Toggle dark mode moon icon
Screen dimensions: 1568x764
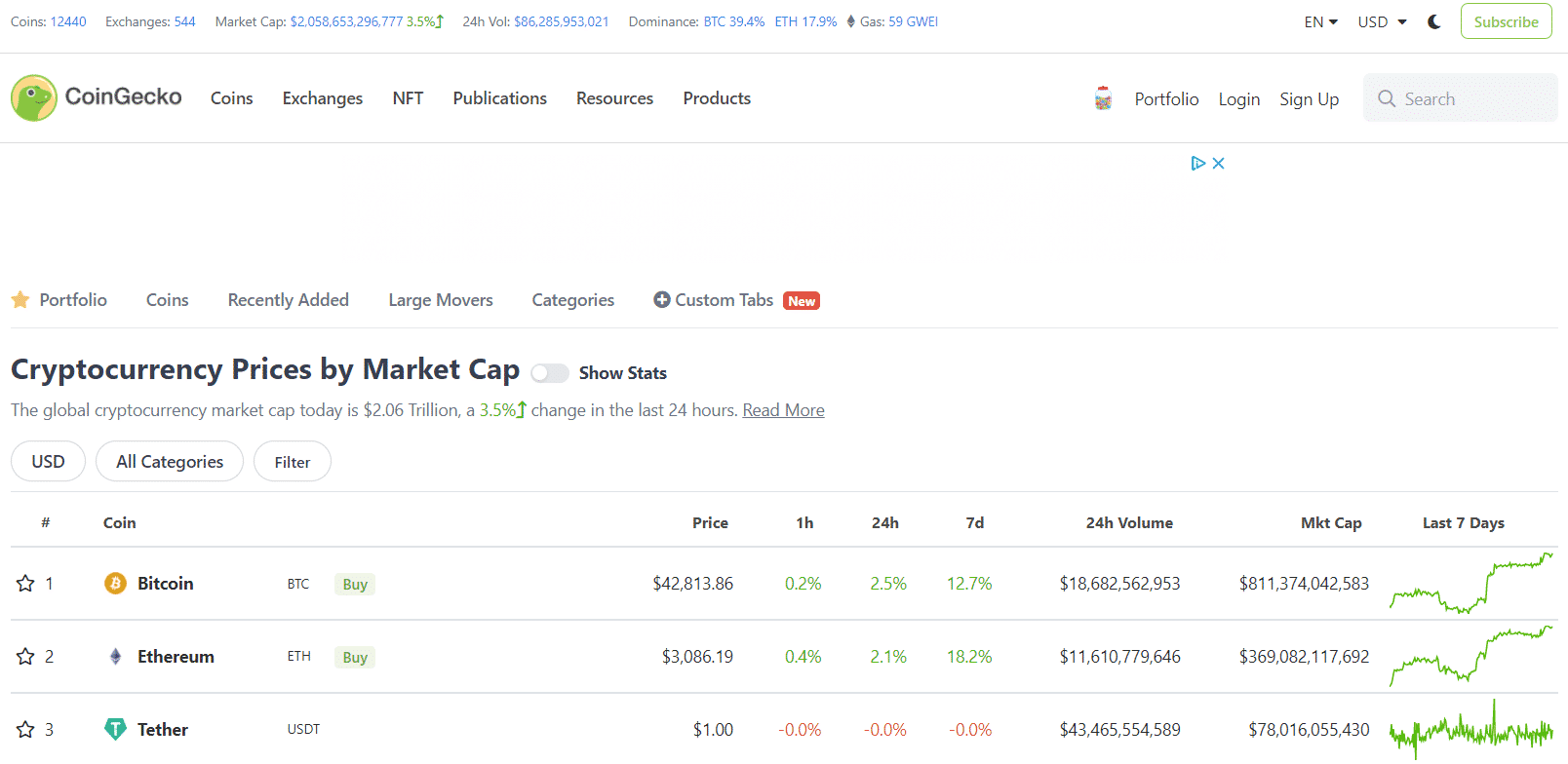point(1434,21)
